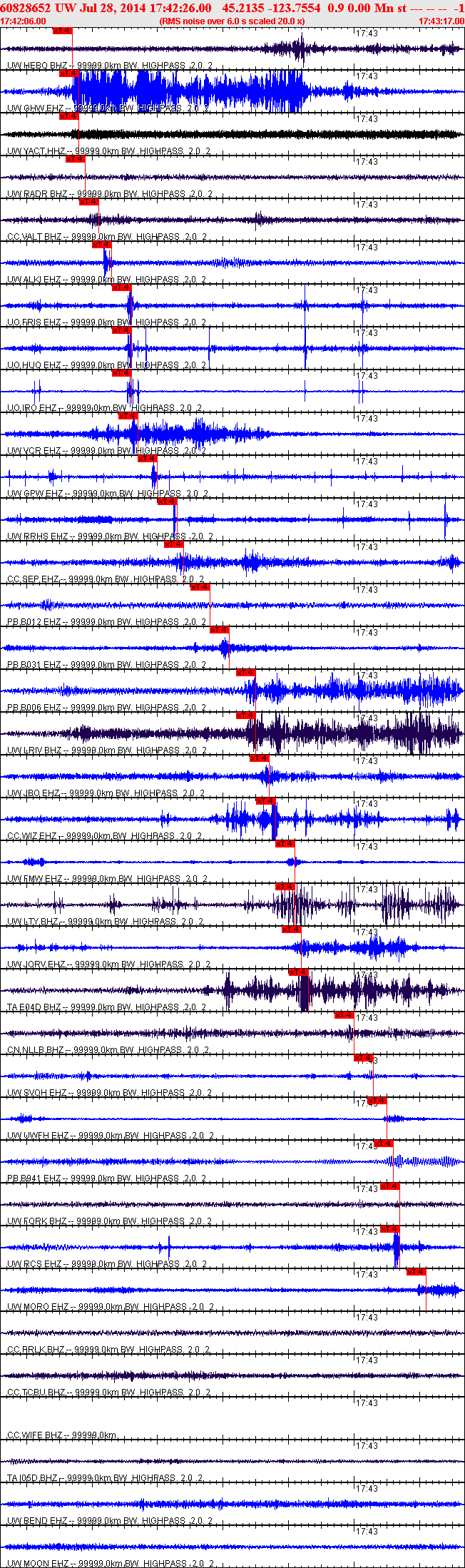Click the red pick flag above the ALKI trace
This screenshot has height=1568, width=465.
pos(102,245)
